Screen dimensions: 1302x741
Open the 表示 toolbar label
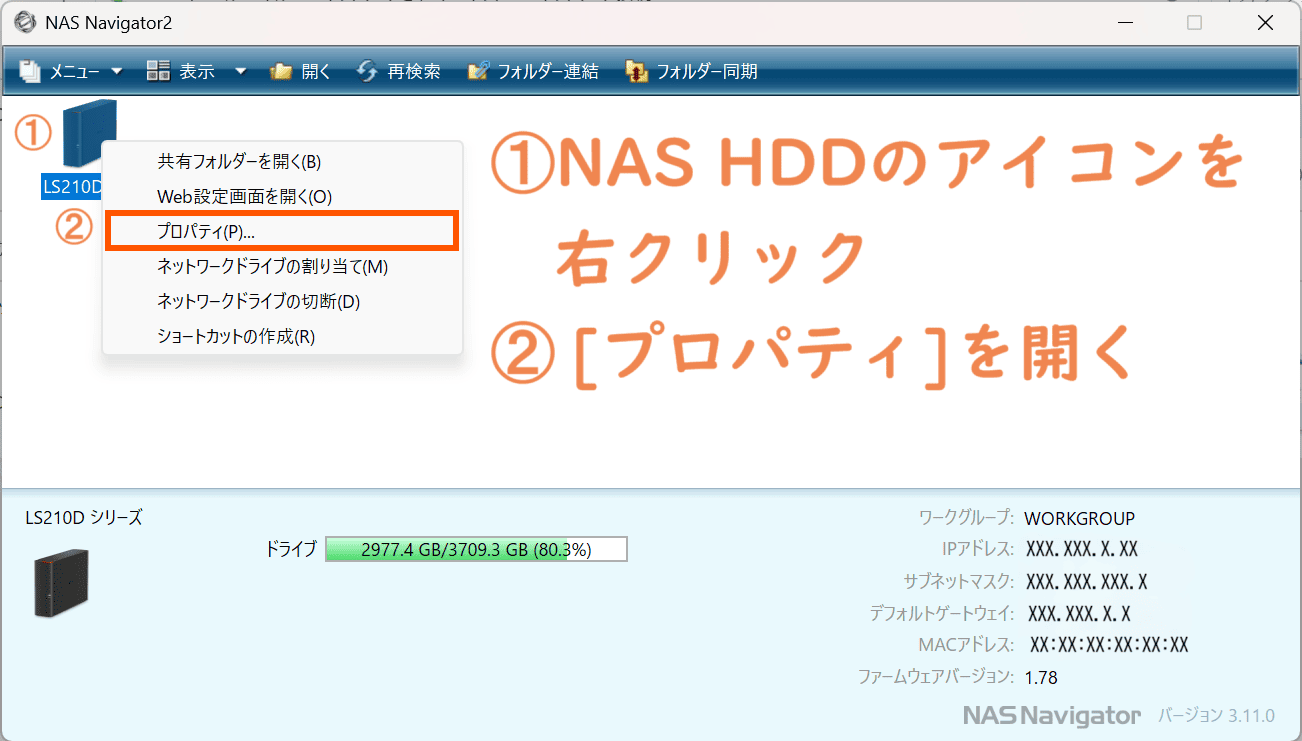pos(196,72)
